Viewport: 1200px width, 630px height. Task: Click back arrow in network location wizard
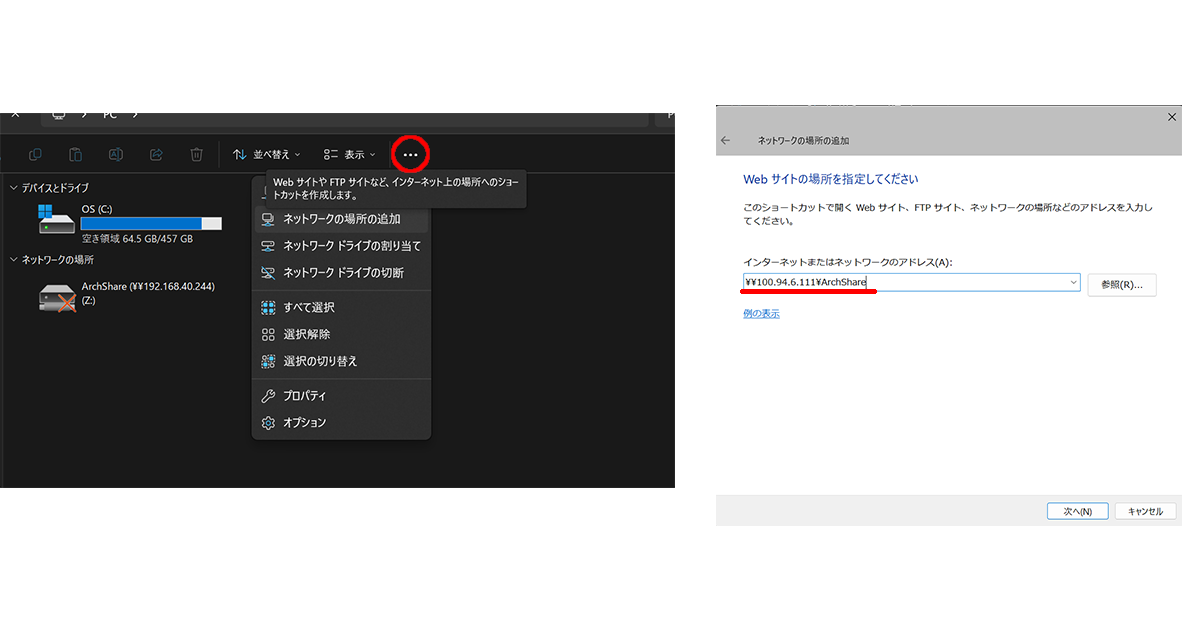[x=726, y=141]
